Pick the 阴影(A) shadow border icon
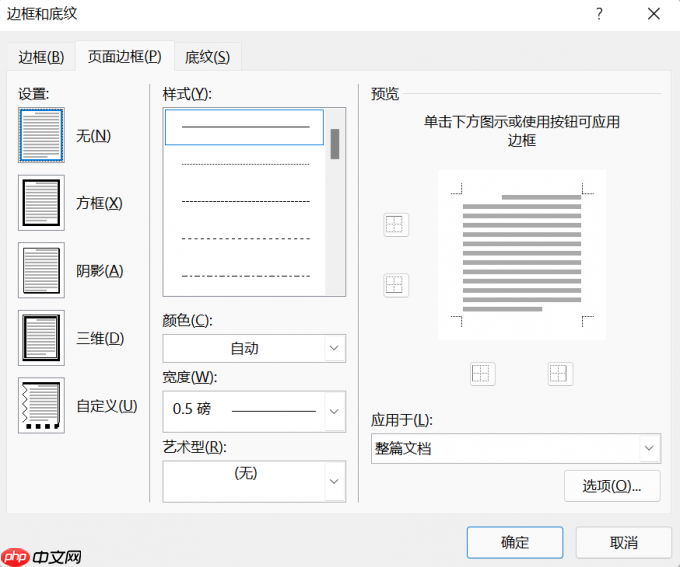 click(41, 270)
